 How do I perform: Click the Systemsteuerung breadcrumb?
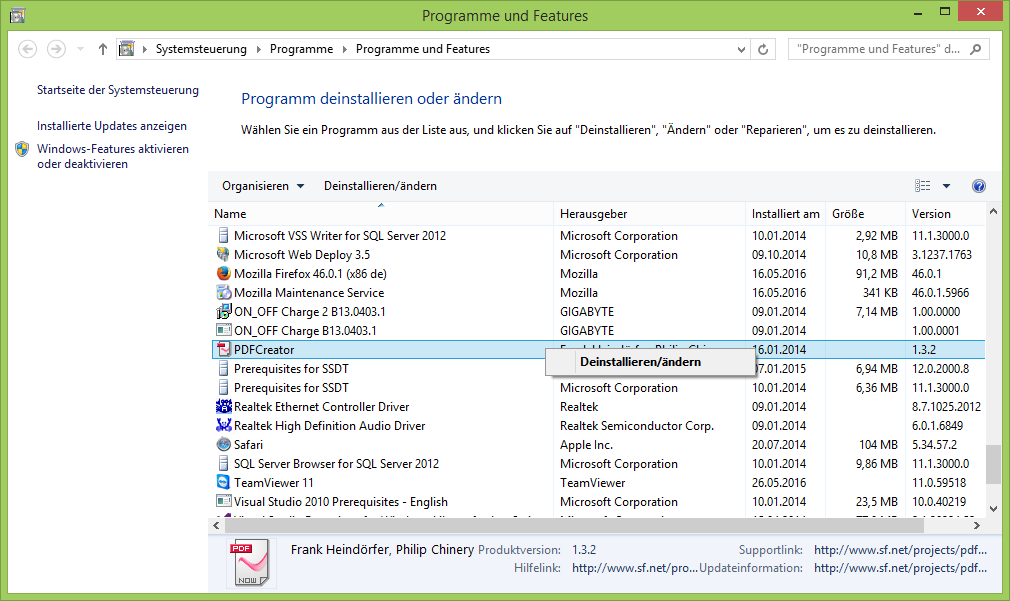click(x=201, y=49)
